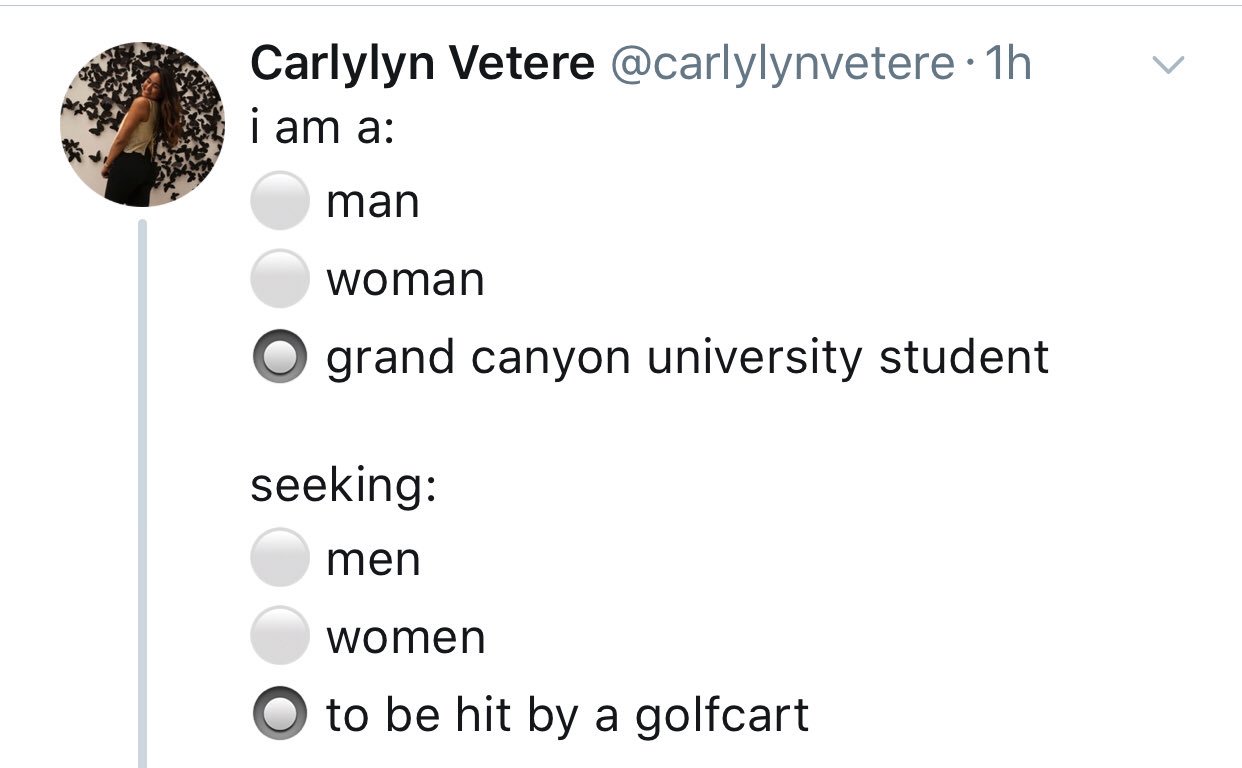Click the thread connector line below avatar
This screenshot has height=768, width=1242.
click(142, 492)
